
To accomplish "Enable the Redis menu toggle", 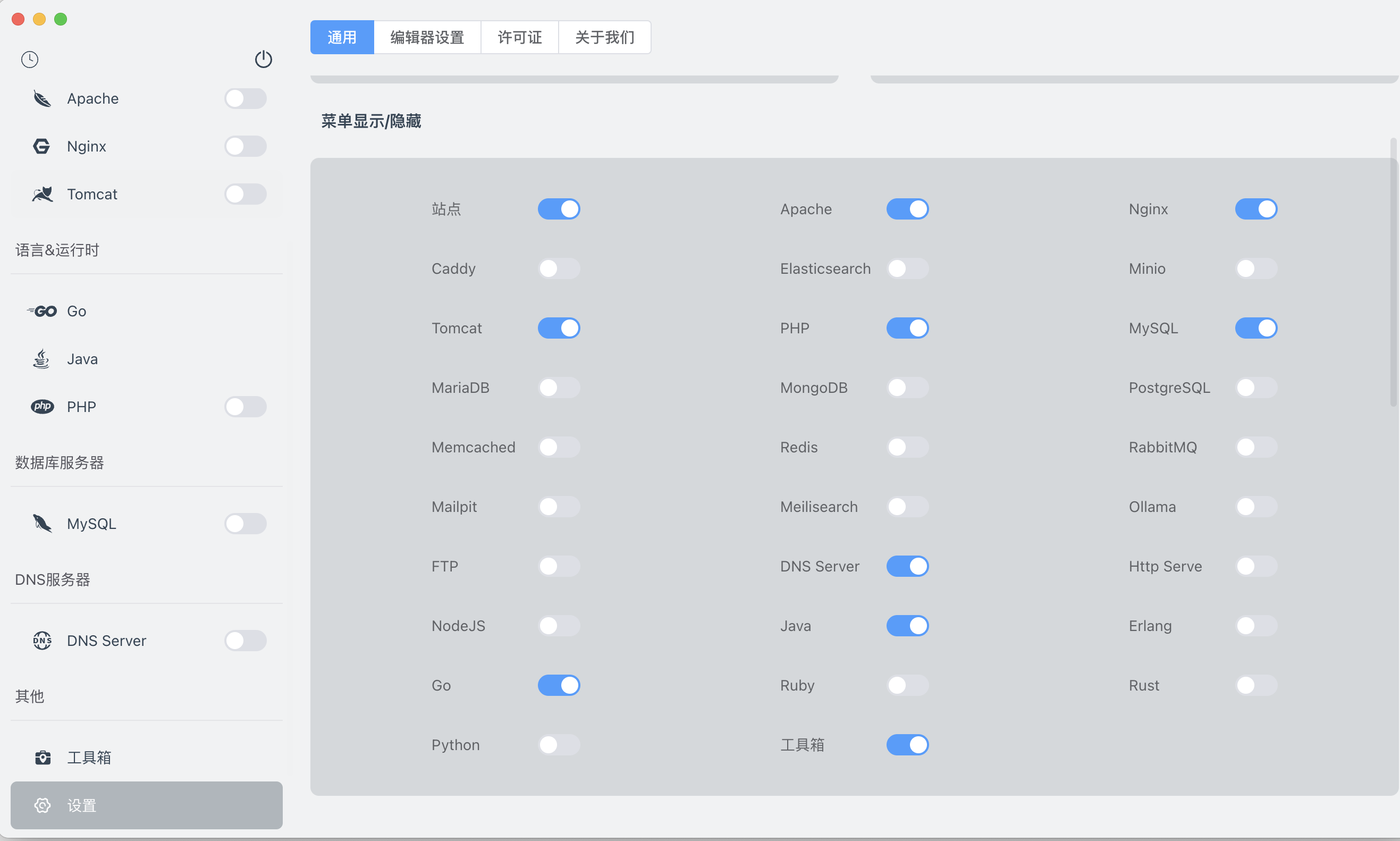I will 908,447.
